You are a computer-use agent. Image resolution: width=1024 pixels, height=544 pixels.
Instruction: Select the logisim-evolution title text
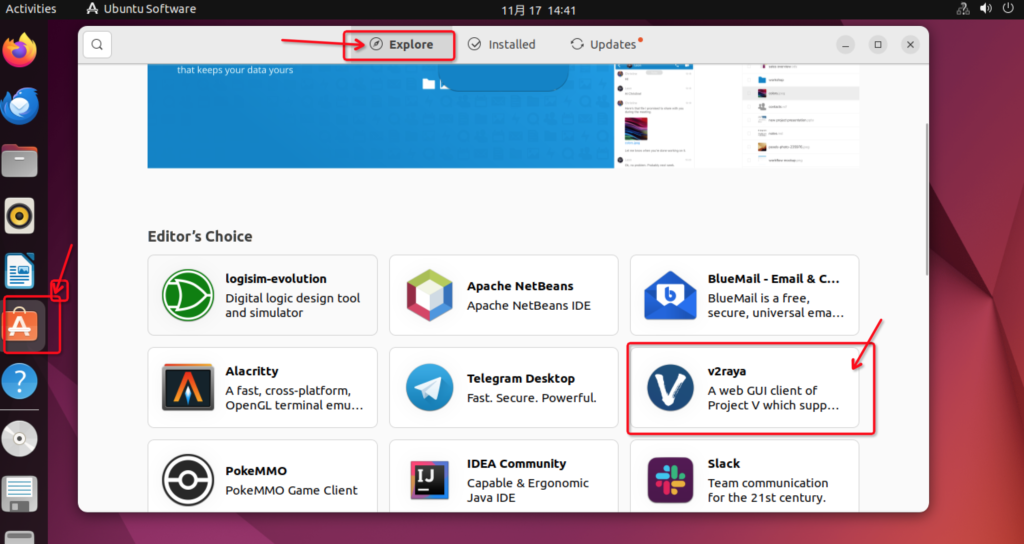coord(276,279)
